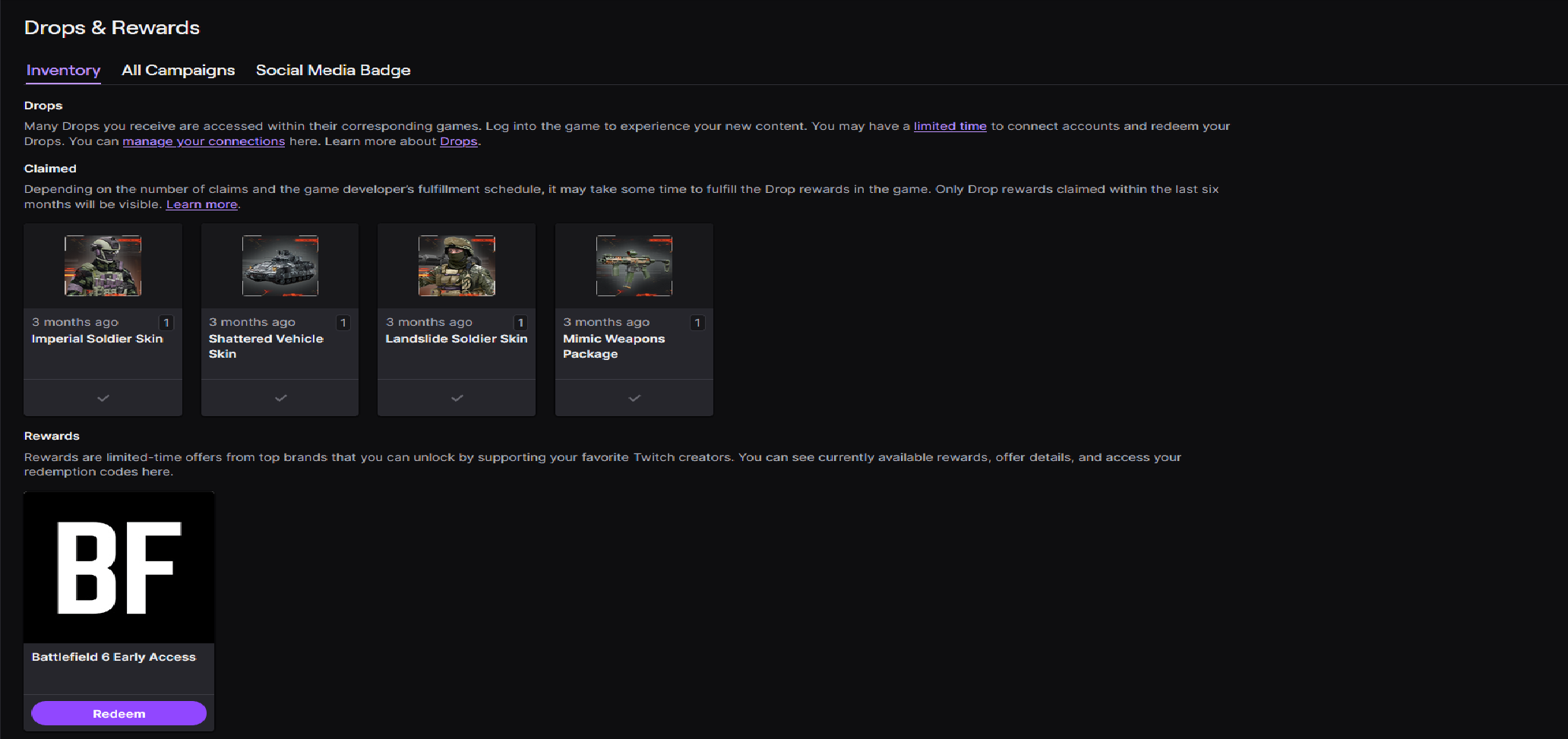1568x739 pixels.
Task: Follow the 'manage your connections' link
Action: [204, 141]
